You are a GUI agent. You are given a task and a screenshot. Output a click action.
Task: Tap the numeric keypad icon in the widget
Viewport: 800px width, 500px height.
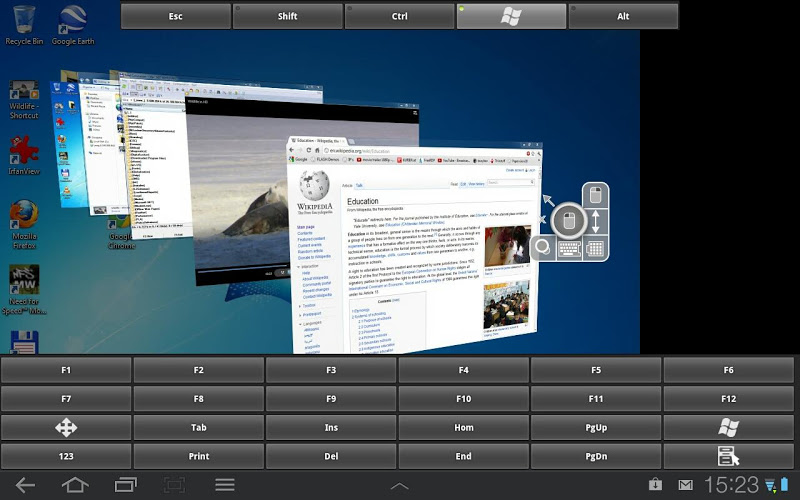point(595,247)
